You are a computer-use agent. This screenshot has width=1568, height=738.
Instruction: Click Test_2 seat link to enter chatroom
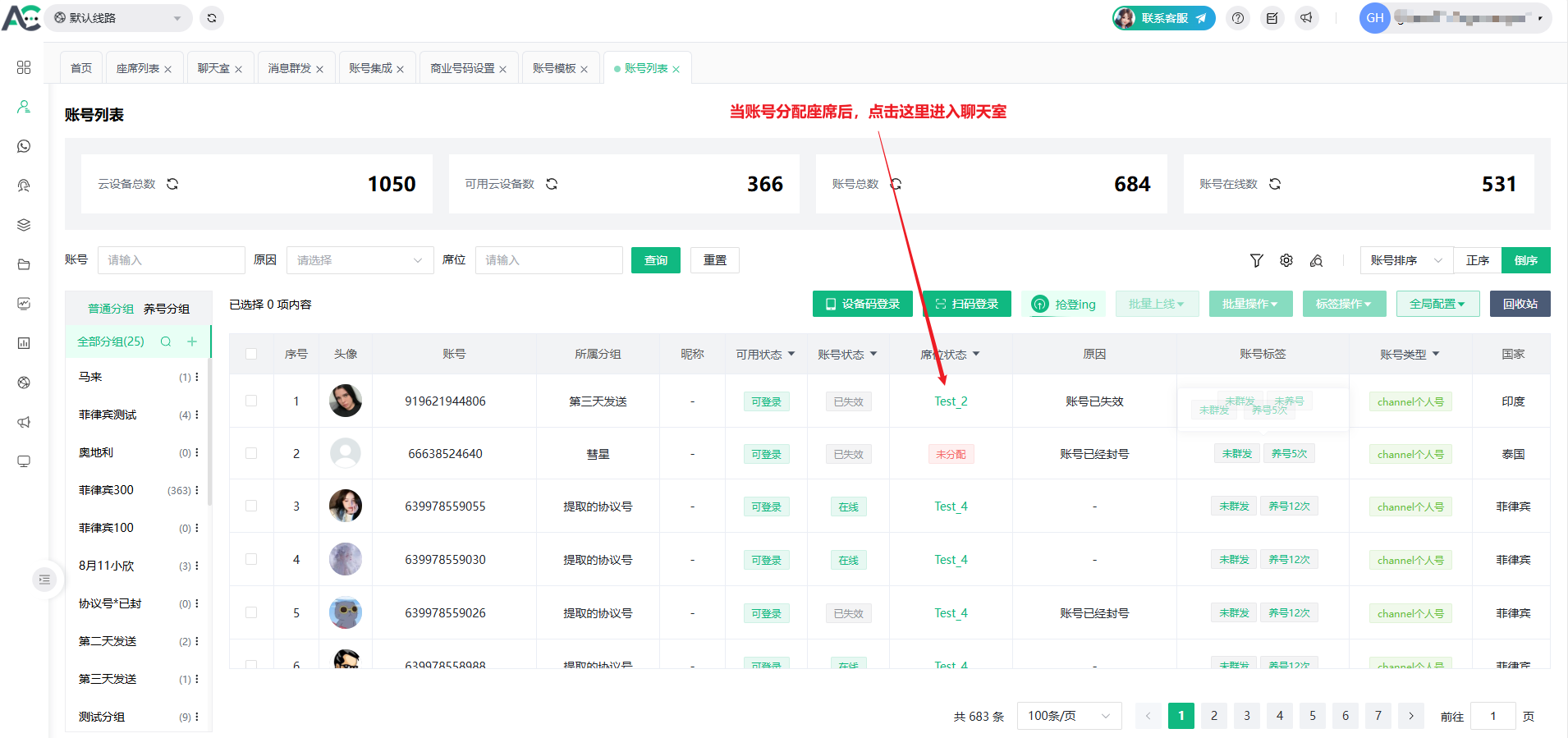951,401
